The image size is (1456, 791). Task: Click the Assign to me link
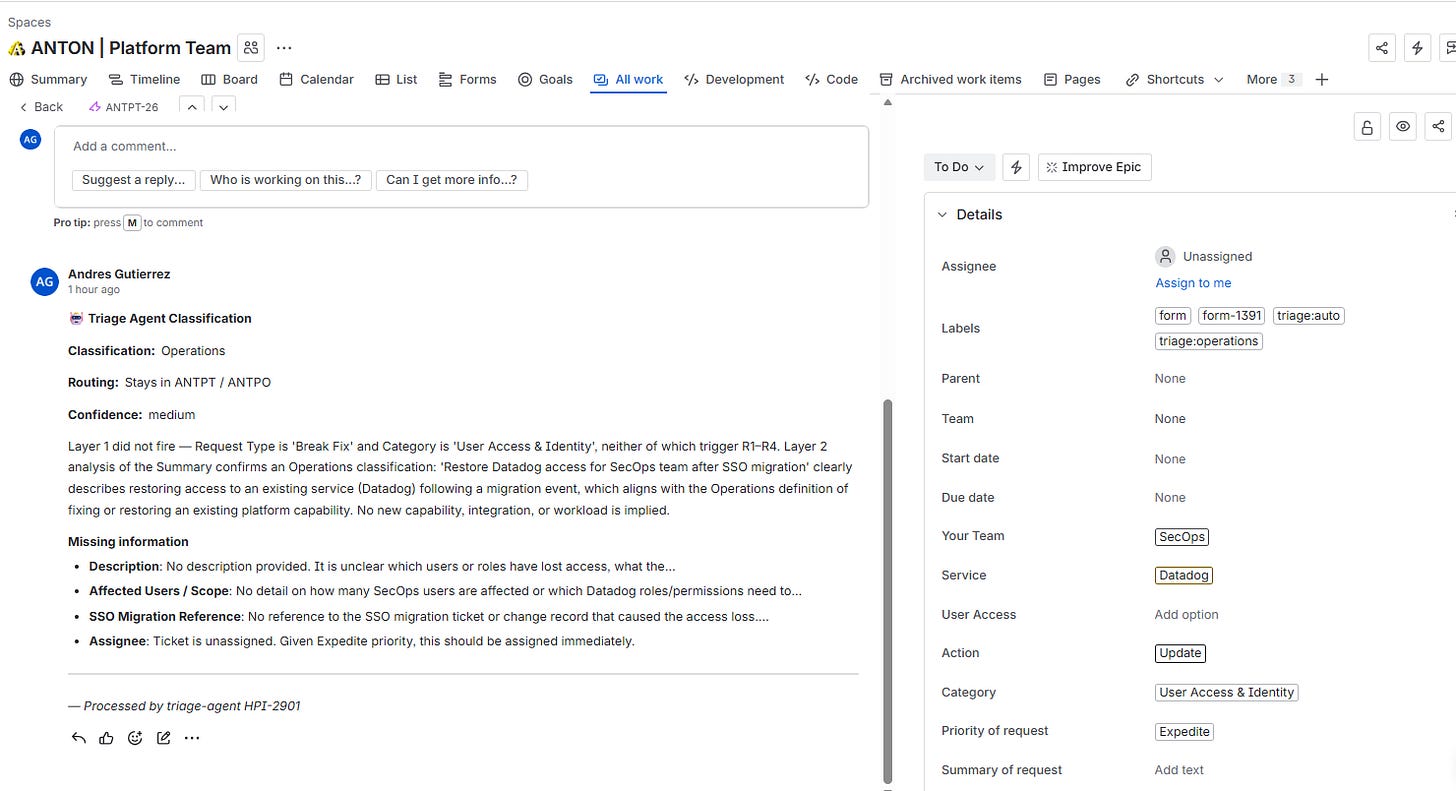point(1193,283)
